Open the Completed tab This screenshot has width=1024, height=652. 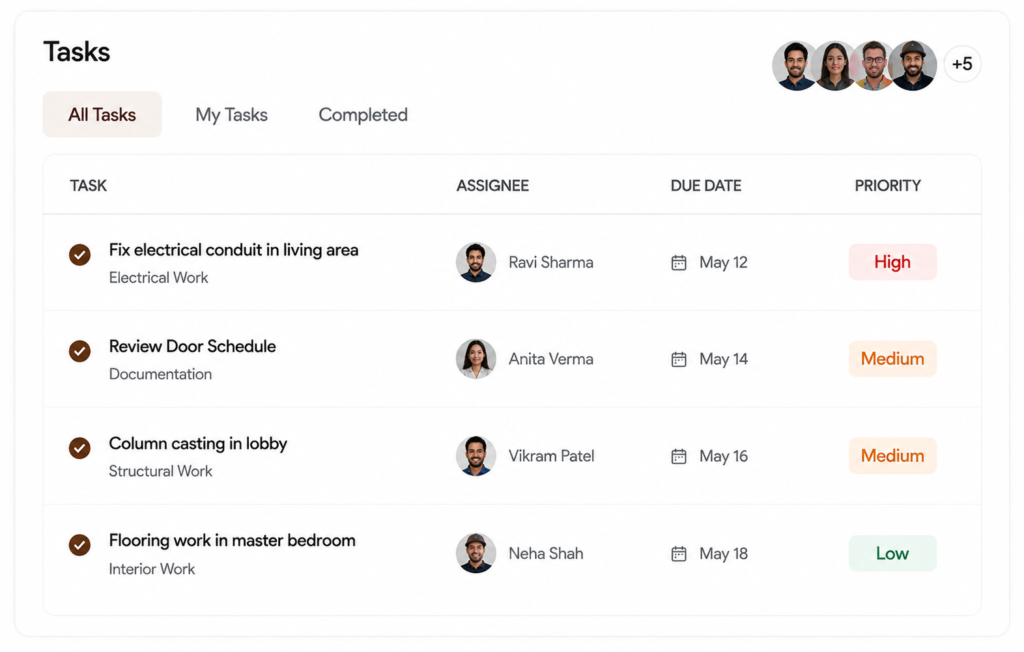click(363, 114)
